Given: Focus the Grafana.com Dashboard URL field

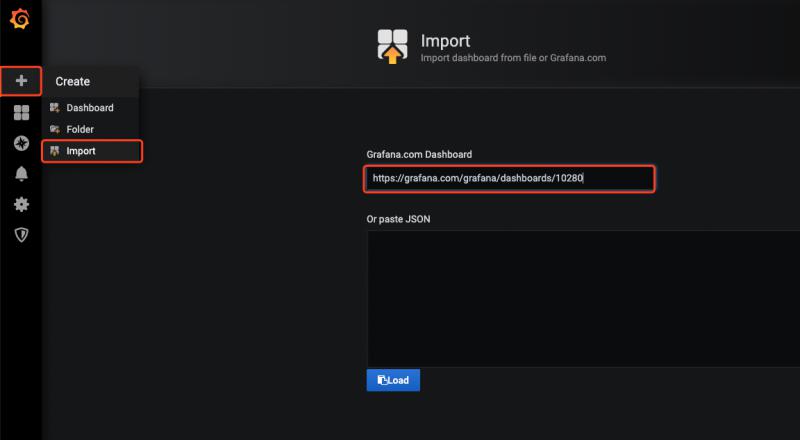Looking at the screenshot, I should 510,178.
